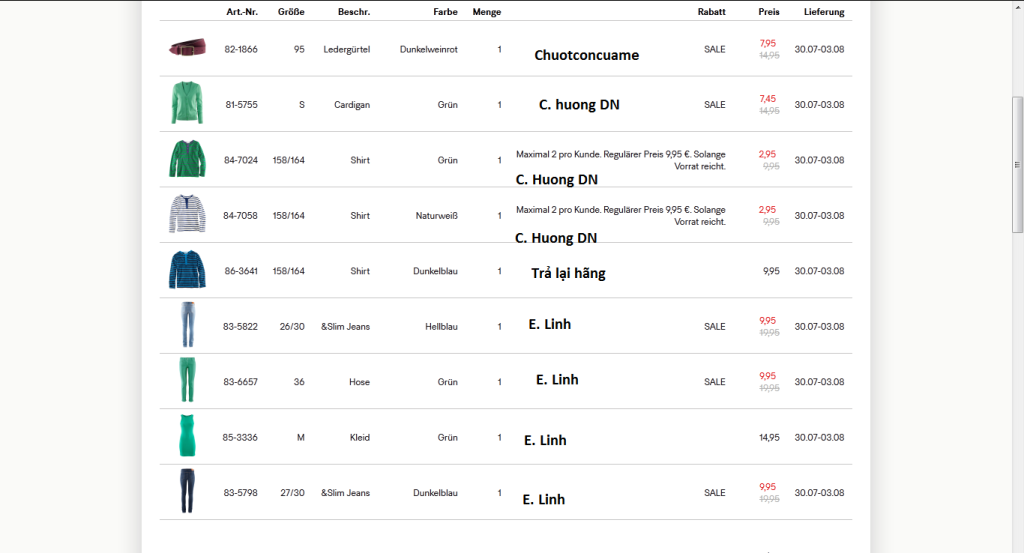The width and height of the screenshot is (1024, 553).
Task: Click the SALE label in the cardigan row
Action: 714,104
